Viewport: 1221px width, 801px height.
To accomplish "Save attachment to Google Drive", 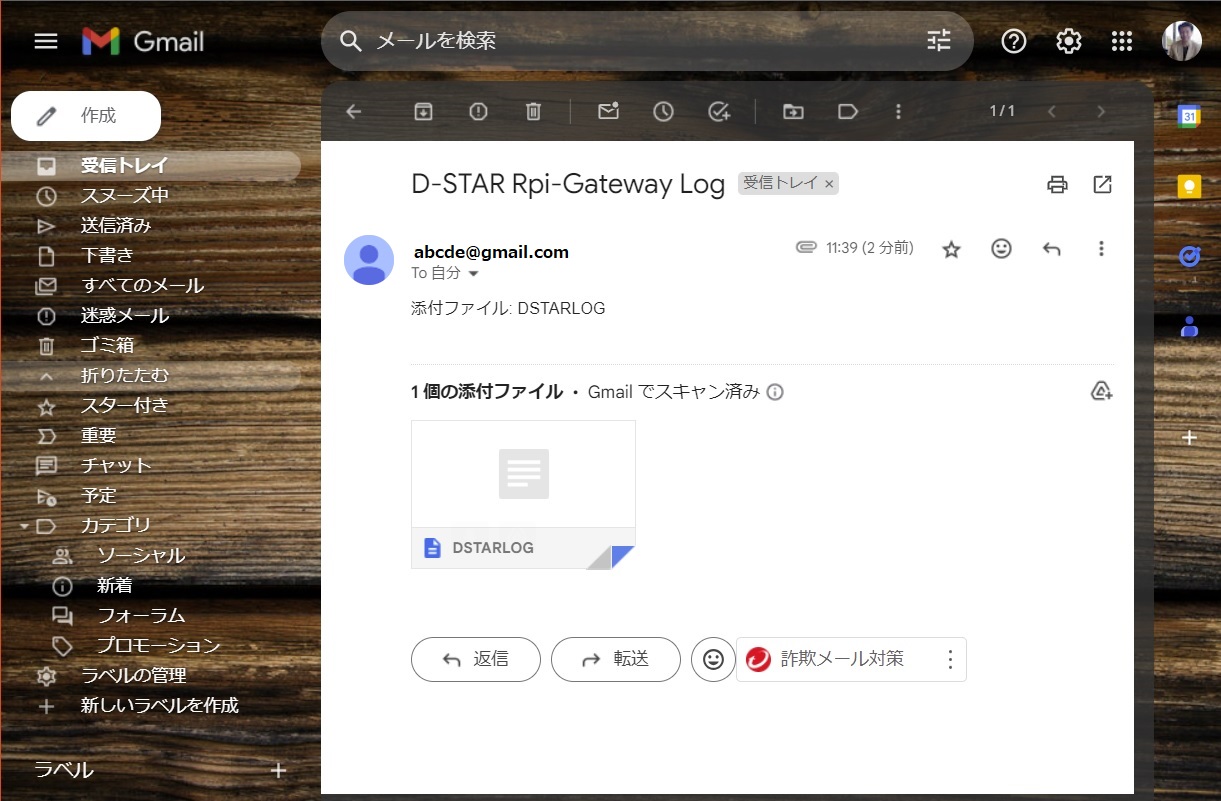I will (1101, 392).
